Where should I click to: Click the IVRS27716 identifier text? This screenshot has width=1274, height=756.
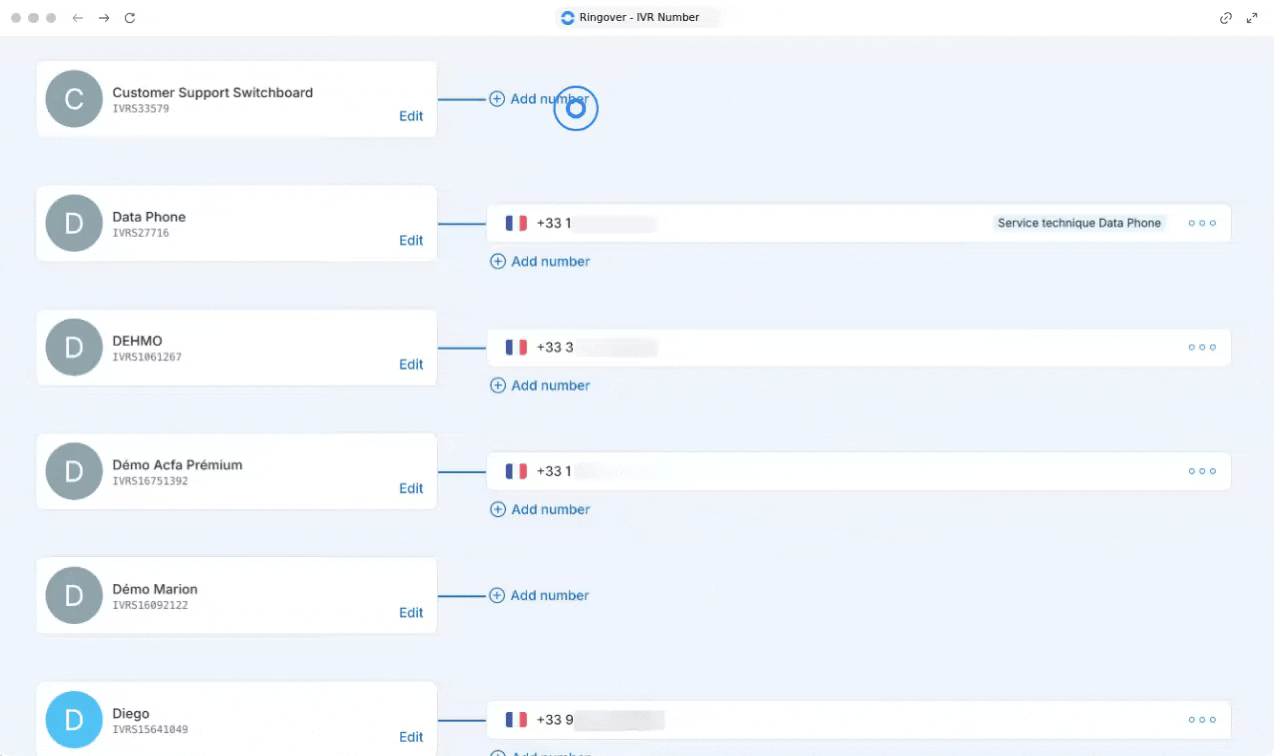[141, 233]
